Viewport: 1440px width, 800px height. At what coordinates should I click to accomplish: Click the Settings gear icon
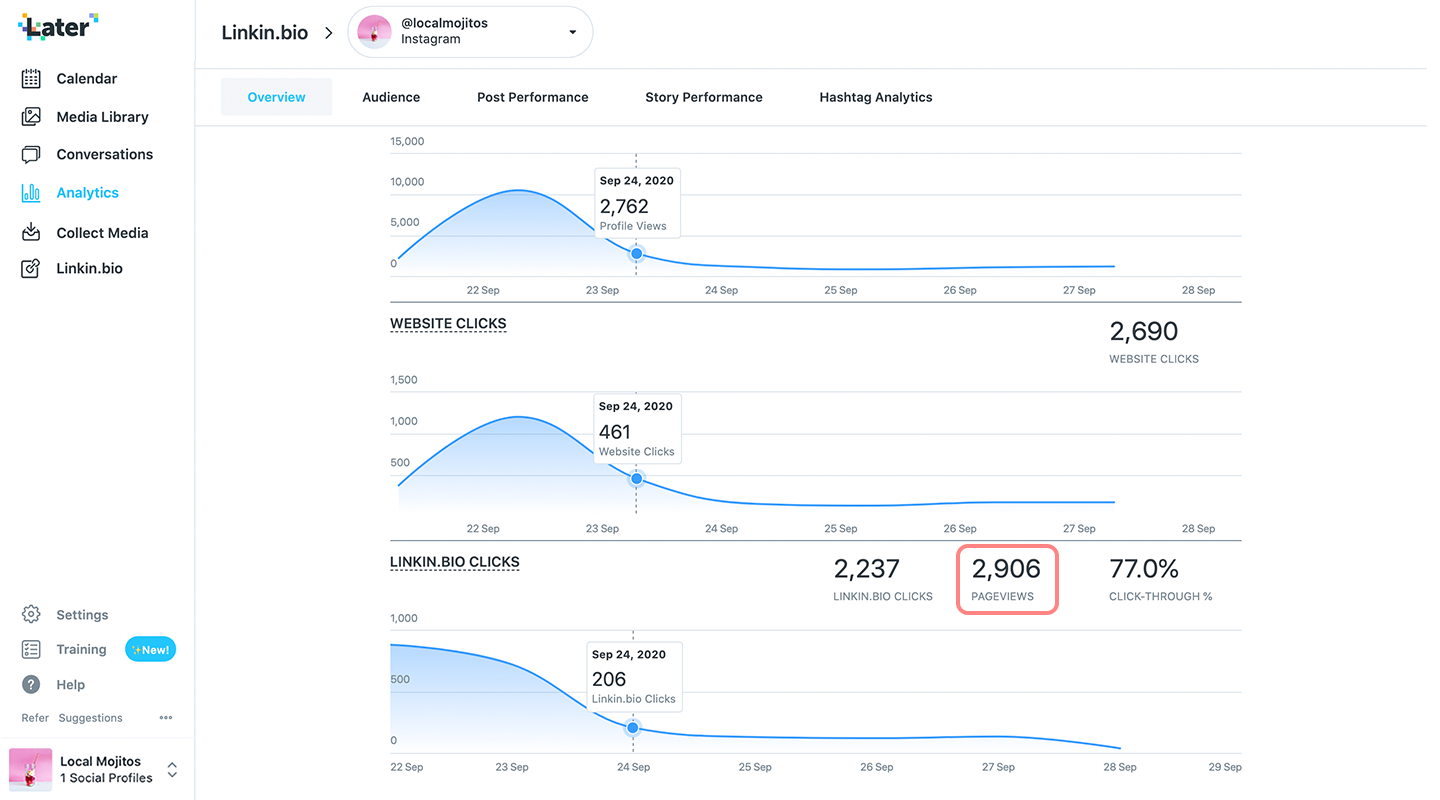click(31, 614)
